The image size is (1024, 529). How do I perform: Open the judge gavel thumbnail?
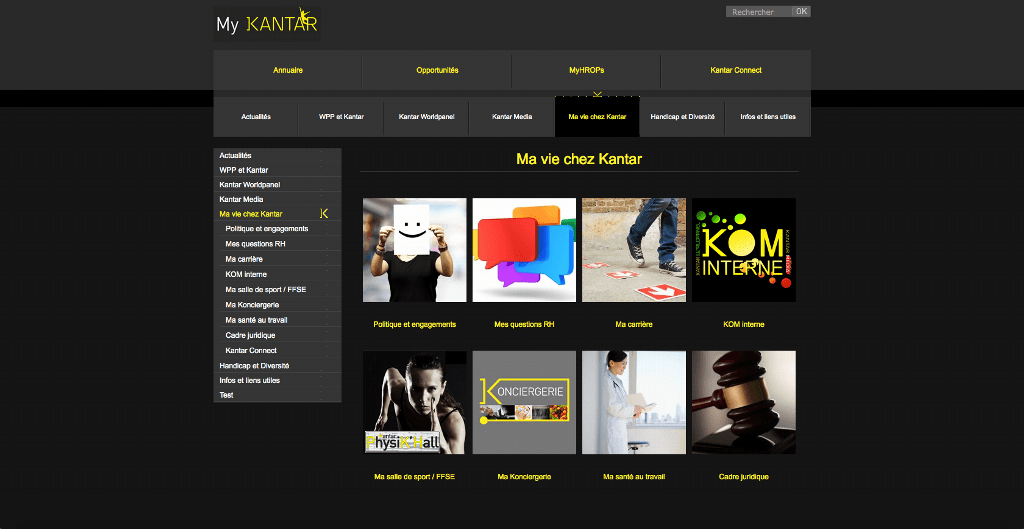[x=744, y=402]
